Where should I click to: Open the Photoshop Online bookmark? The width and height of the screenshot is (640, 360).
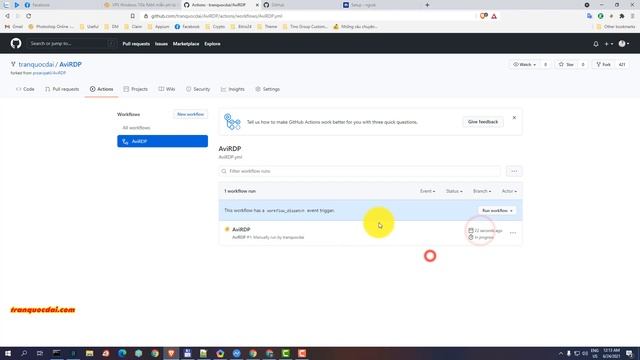pyautogui.click(x=51, y=27)
